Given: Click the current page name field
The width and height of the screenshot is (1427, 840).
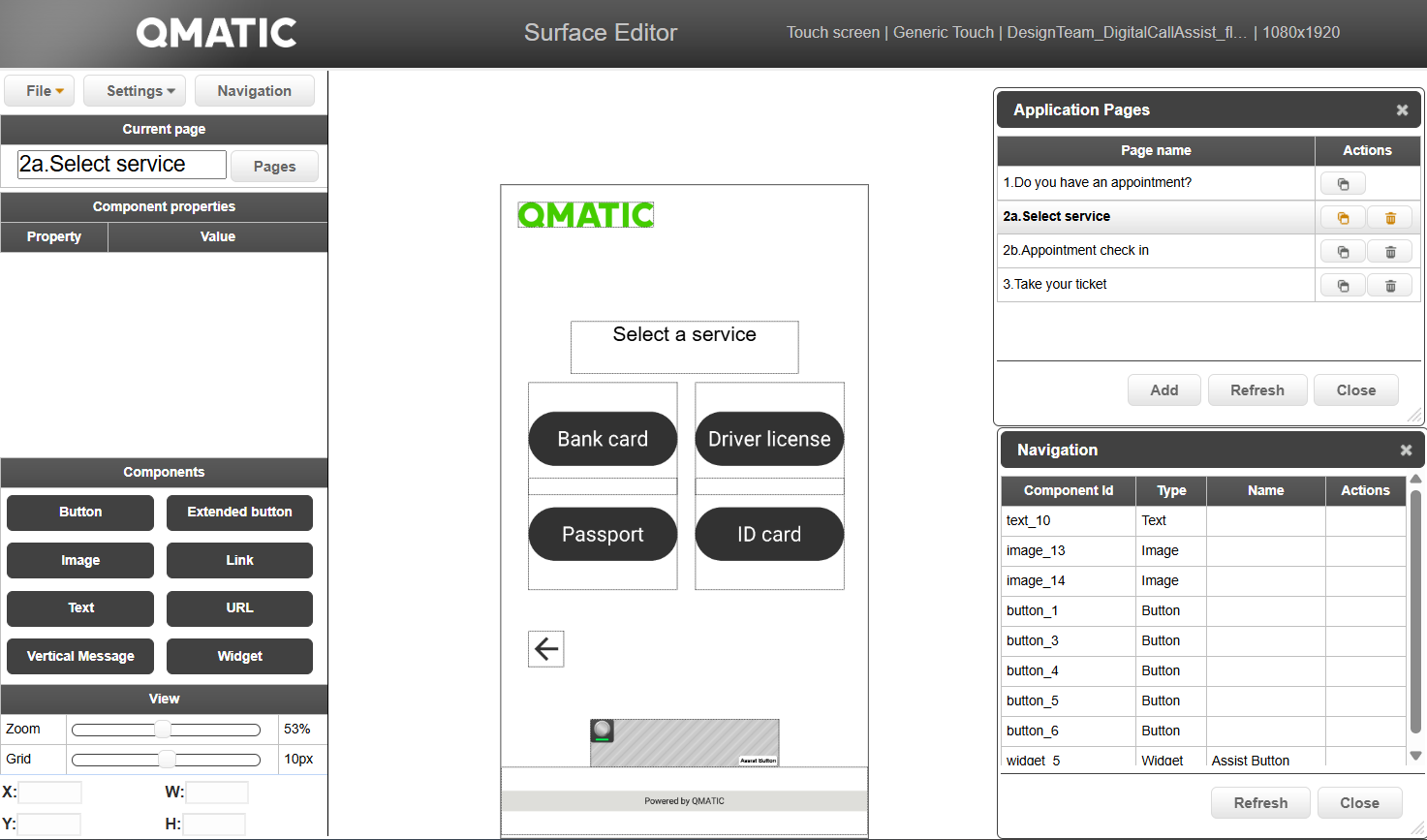Looking at the screenshot, I should [121, 165].
